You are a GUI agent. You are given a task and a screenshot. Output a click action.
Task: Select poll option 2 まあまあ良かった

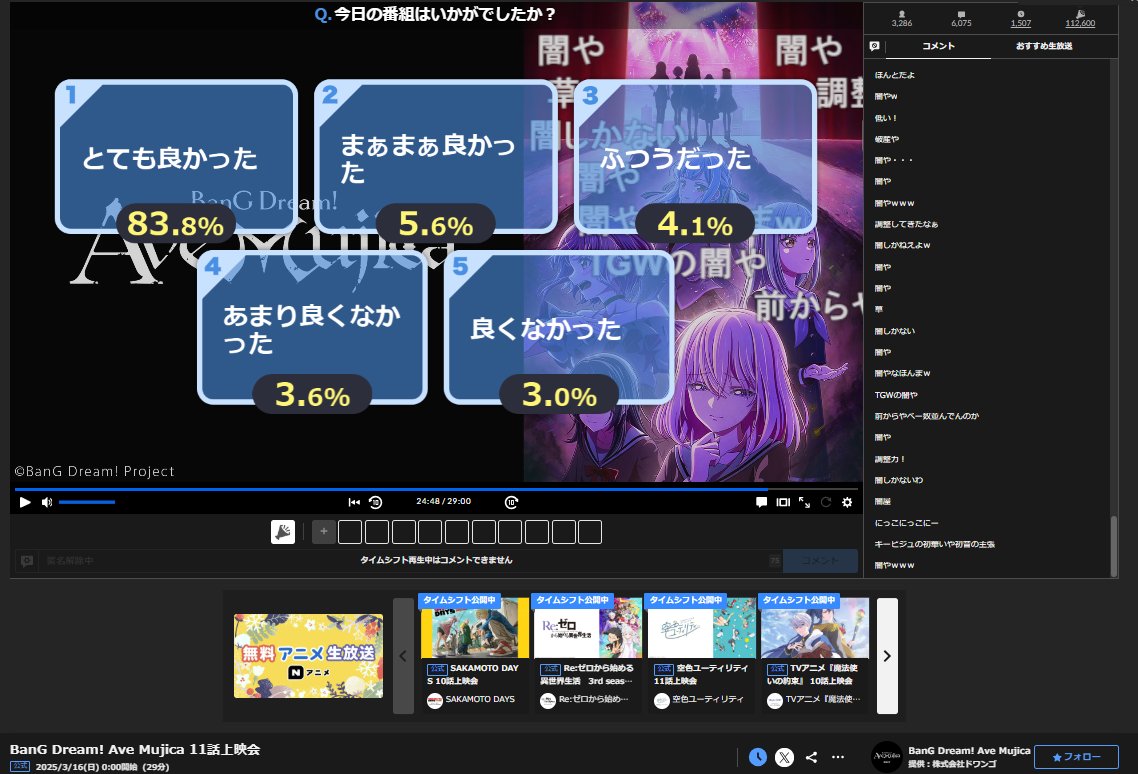point(435,156)
